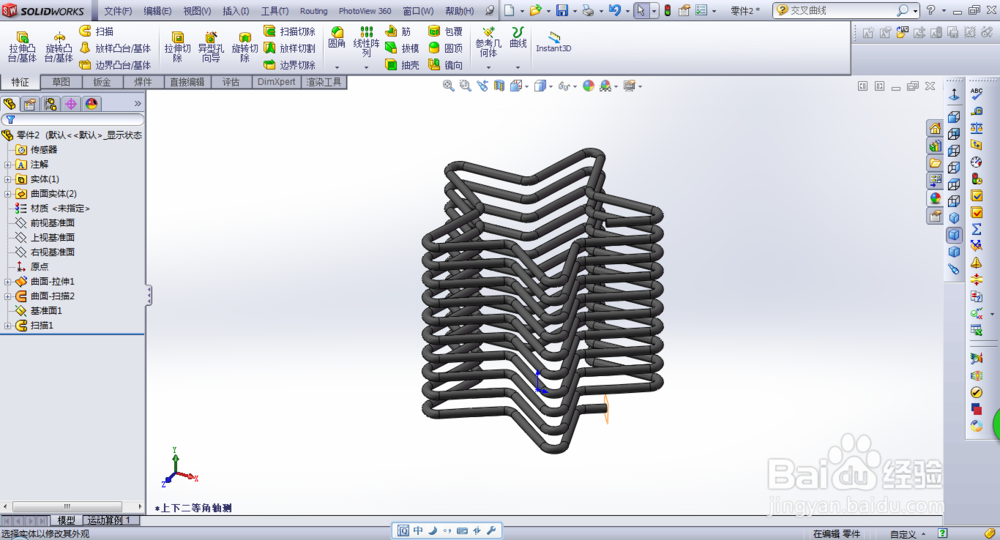Click the 曲线 curves tool
The image size is (1000, 540).
(518, 38)
